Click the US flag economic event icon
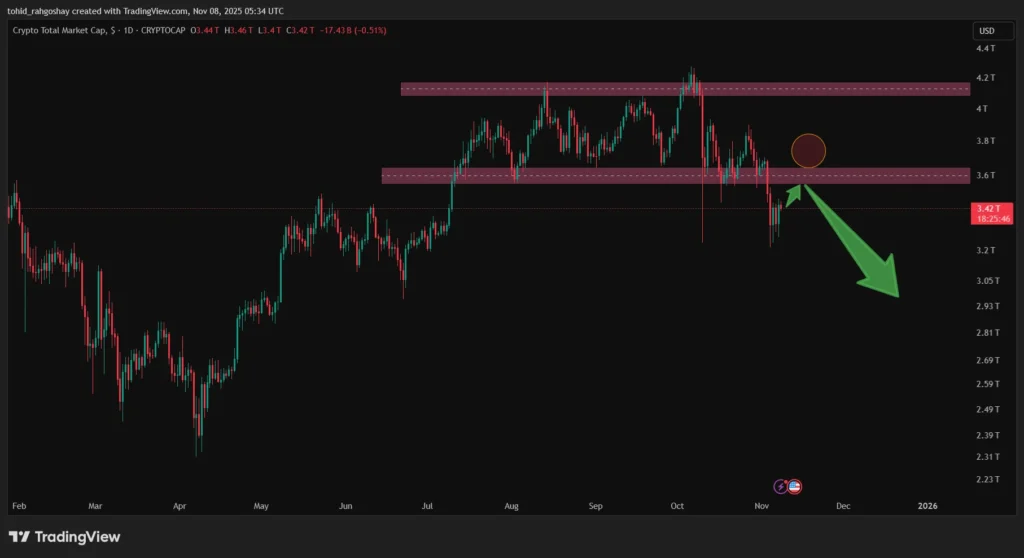Viewport: 1024px width, 558px height. tap(795, 486)
